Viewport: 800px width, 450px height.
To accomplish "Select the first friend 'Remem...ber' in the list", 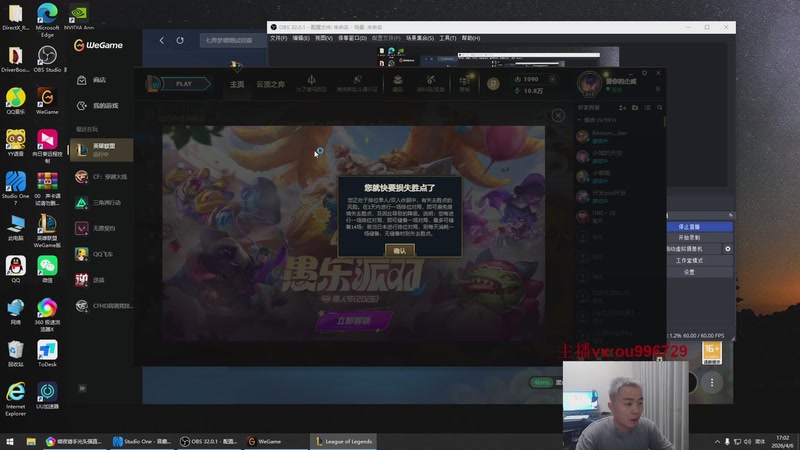I will click(x=619, y=136).
